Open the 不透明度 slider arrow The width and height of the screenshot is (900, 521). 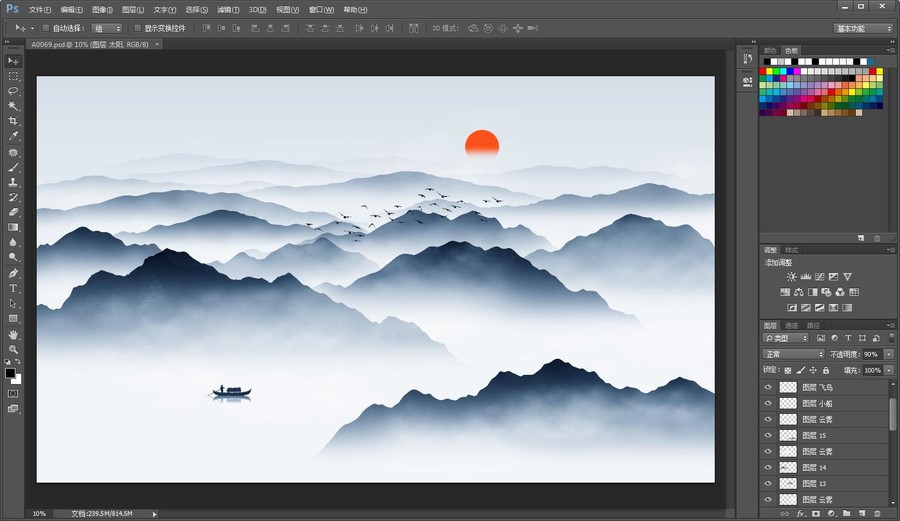(x=889, y=354)
